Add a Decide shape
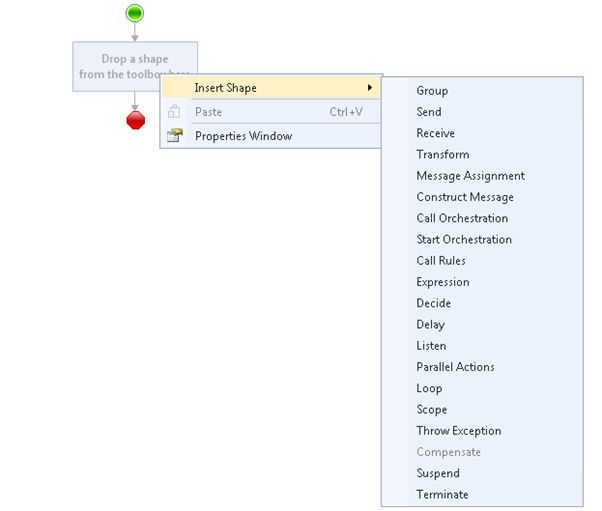 433,303
